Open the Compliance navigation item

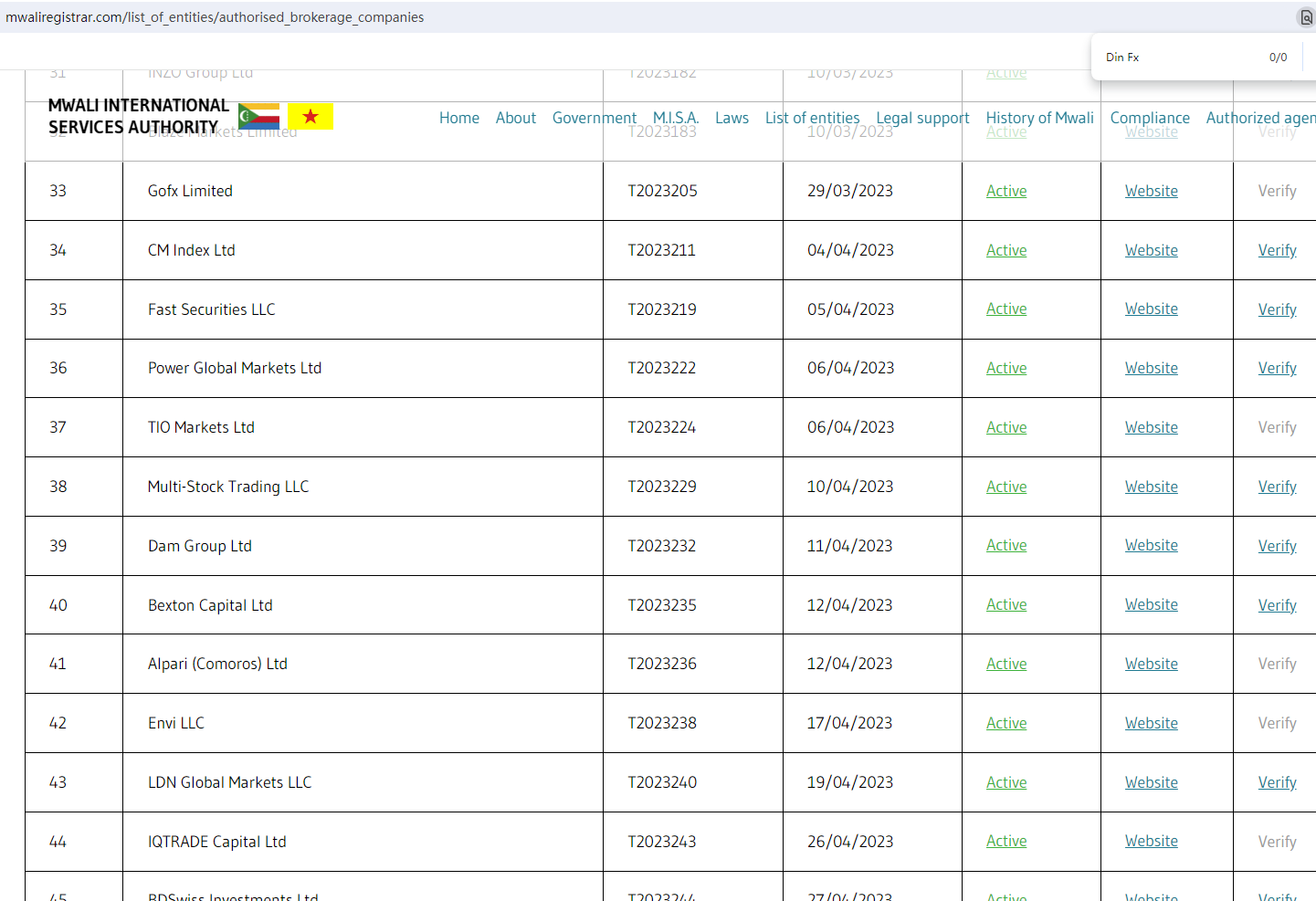(1149, 118)
